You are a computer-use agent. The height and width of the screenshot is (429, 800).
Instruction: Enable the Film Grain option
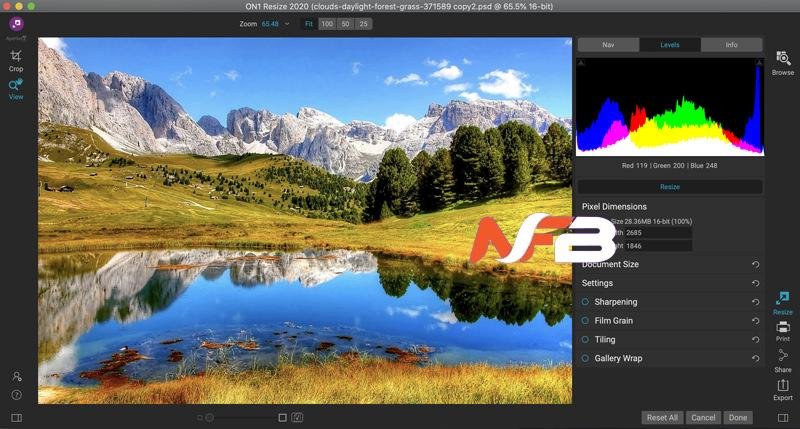[x=586, y=321]
